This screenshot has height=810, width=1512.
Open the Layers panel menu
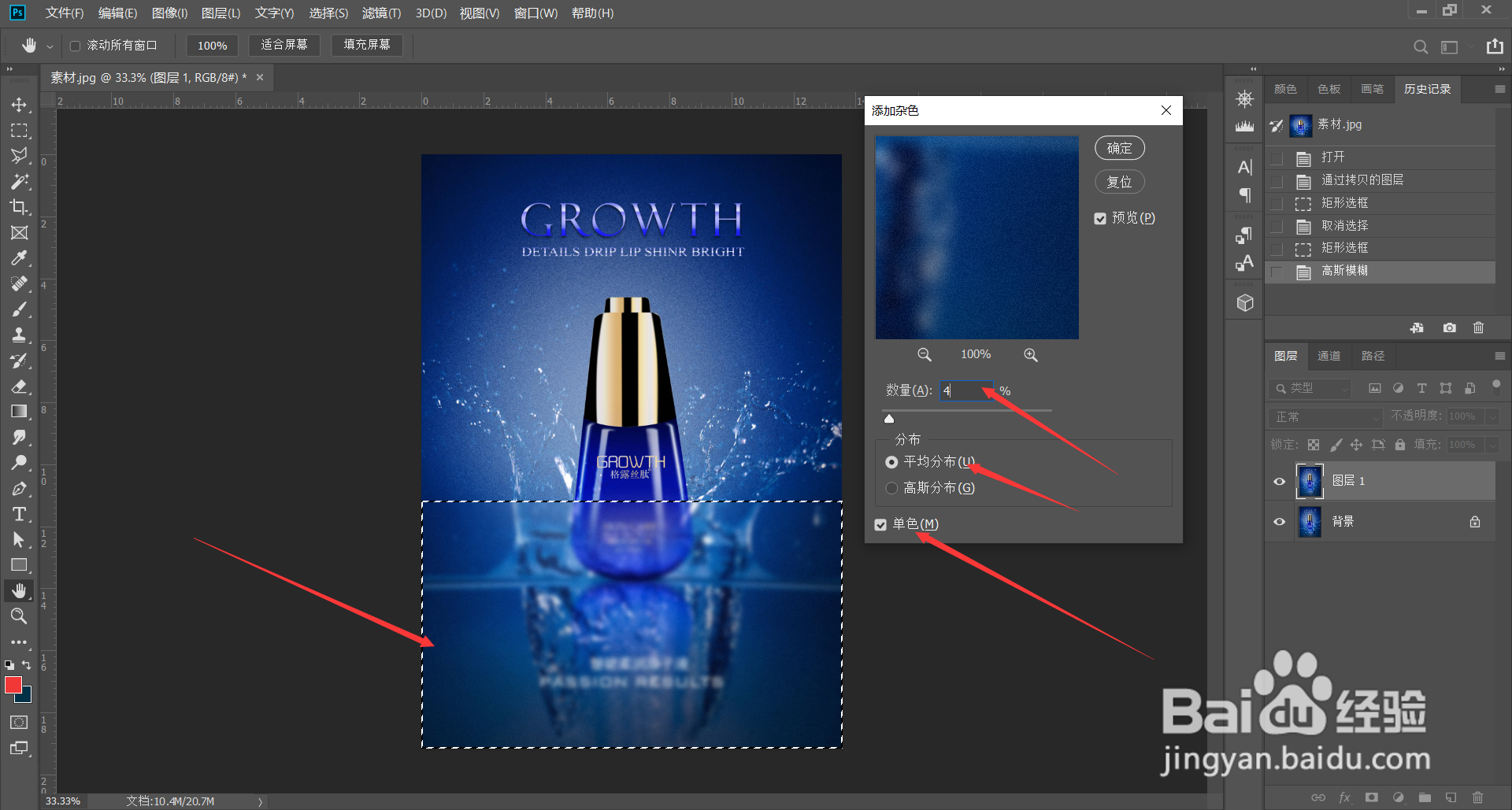(1499, 357)
